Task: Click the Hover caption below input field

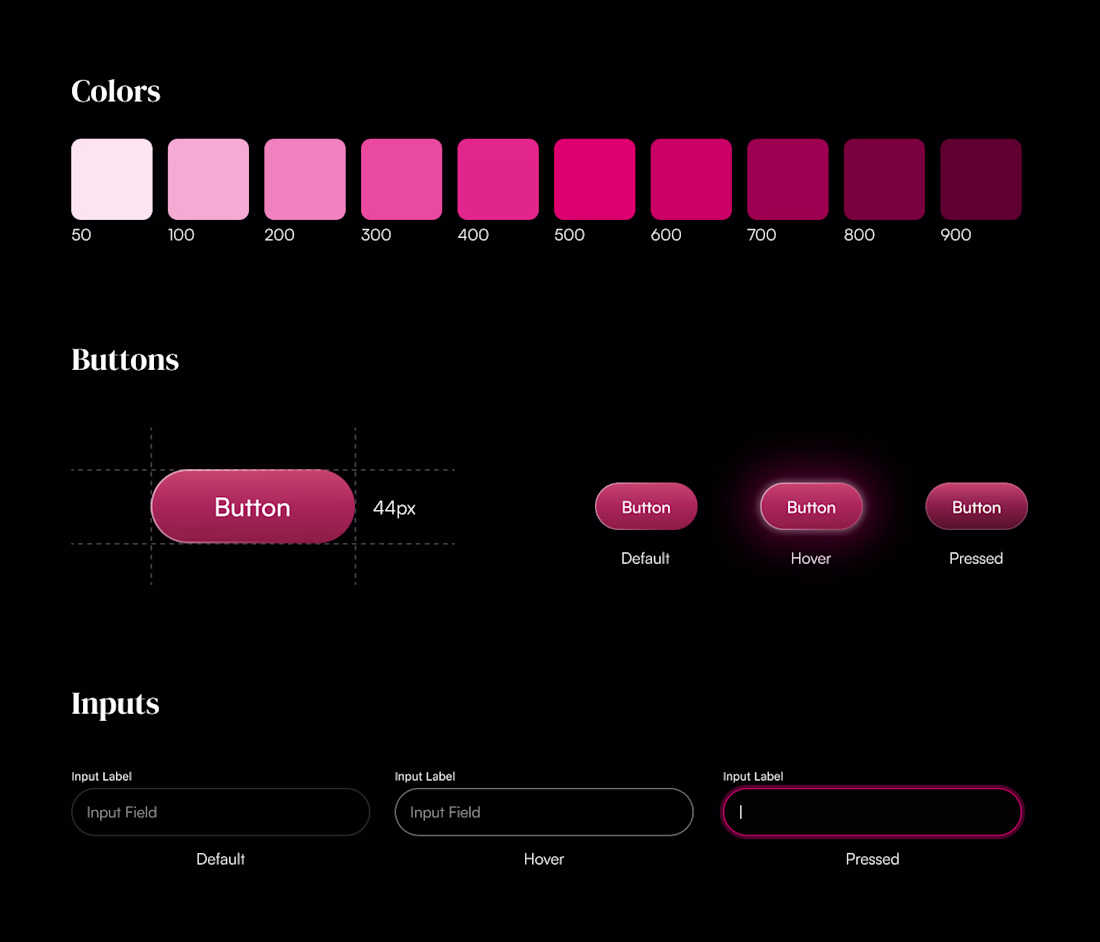Action: (544, 859)
